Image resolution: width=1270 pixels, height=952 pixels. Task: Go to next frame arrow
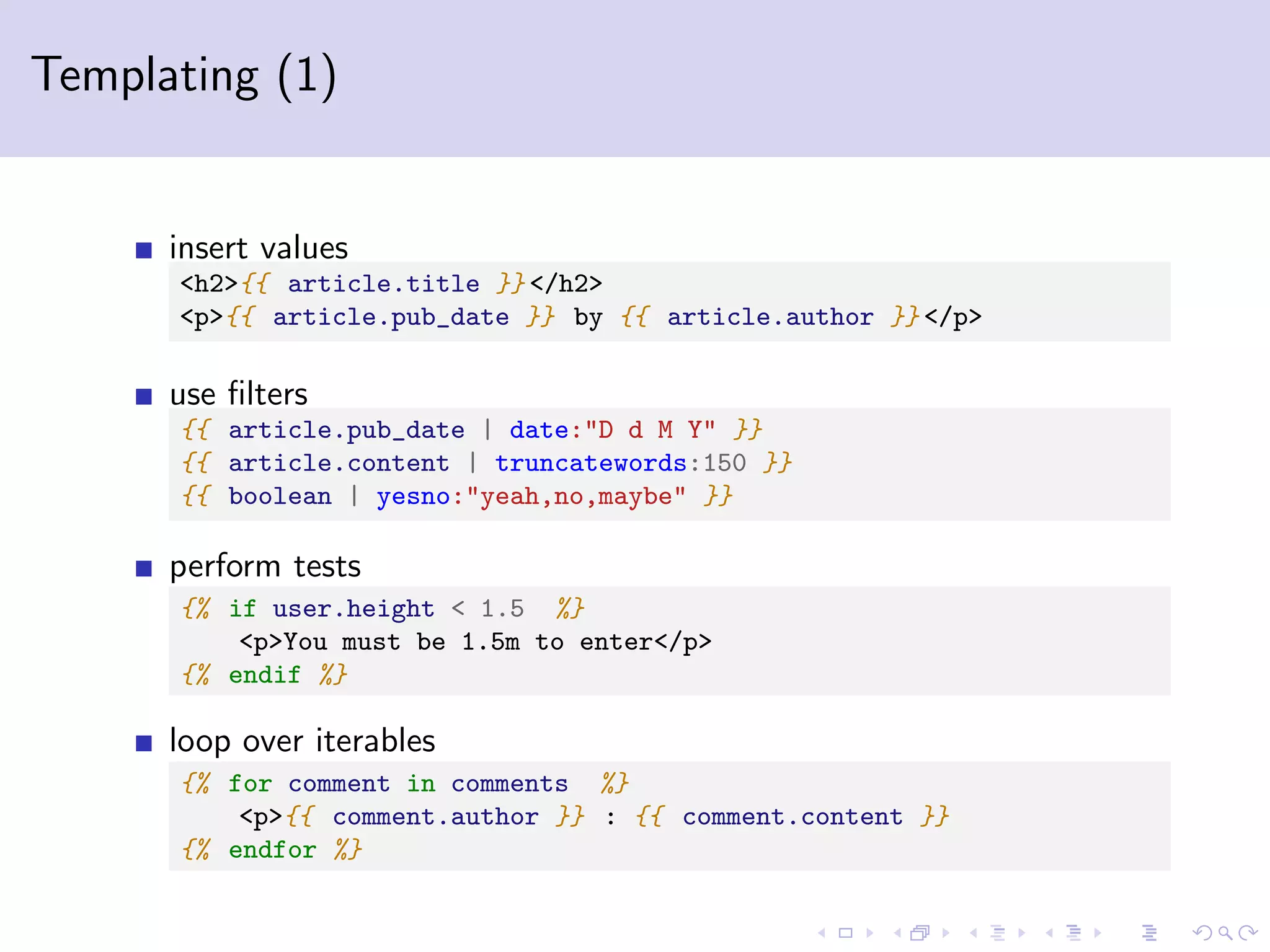click(x=946, y=933)
